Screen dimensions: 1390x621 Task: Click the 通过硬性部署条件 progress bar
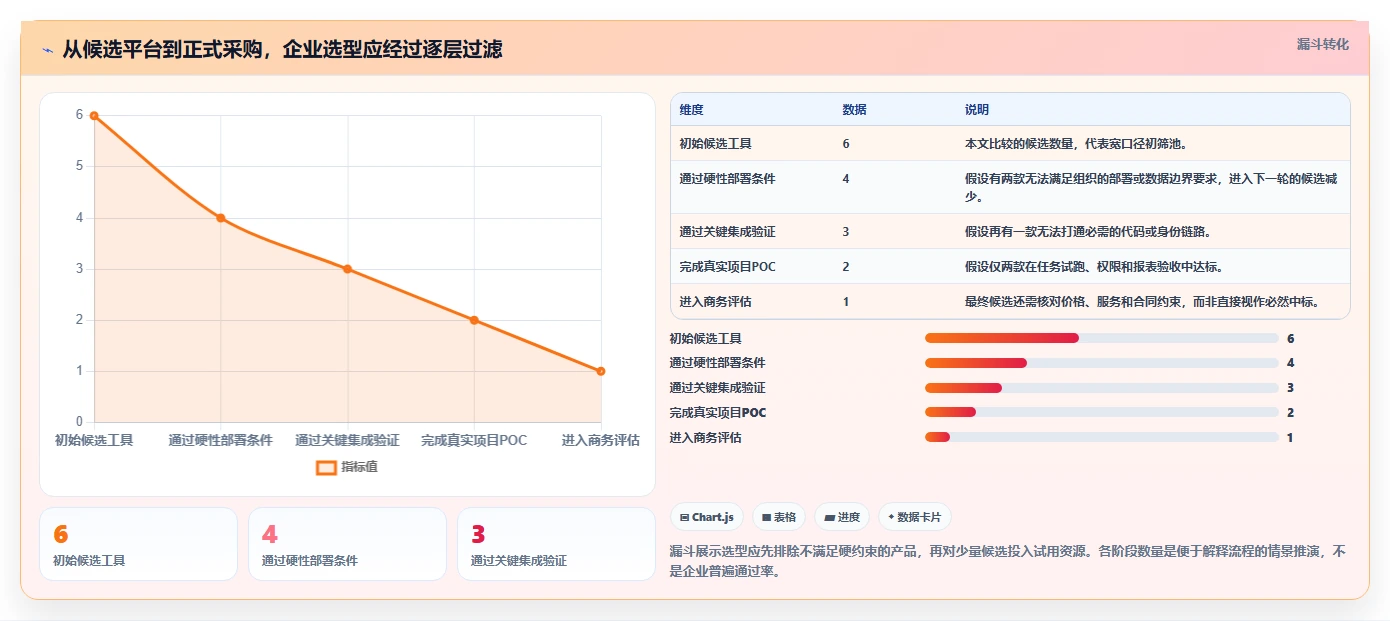1101,363
